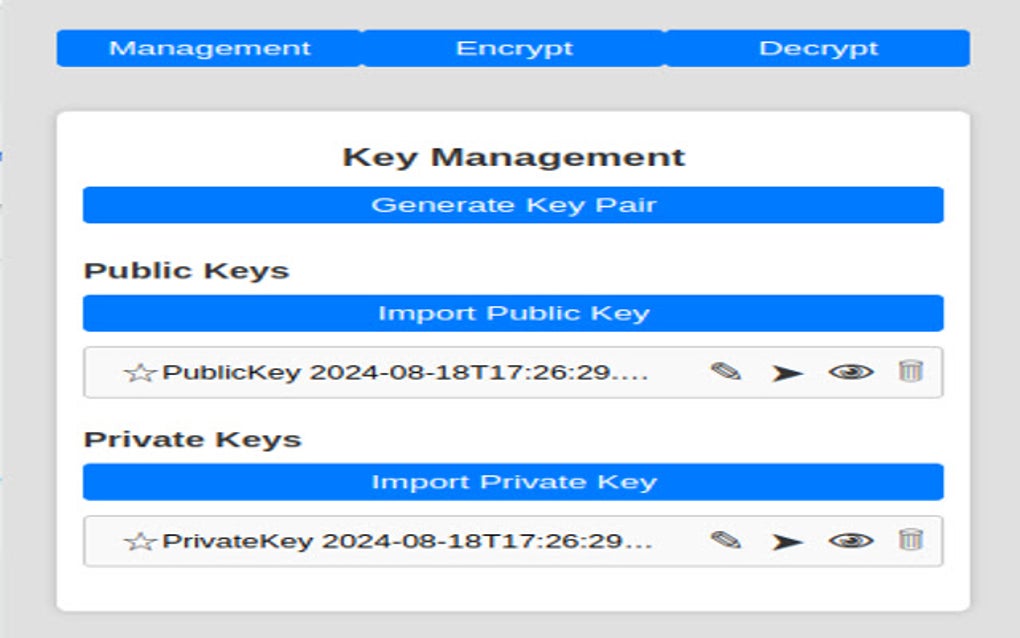Screen dimensions: 1020x638
Task: Delete the PublicKey entry with the trash icon
Action: coord(910,372)
